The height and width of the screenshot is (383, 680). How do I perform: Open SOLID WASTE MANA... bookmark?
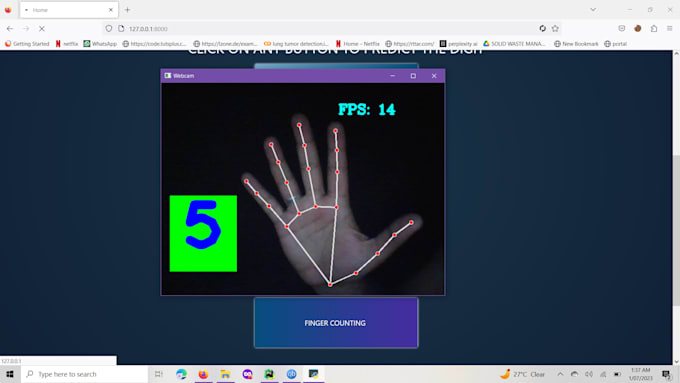514,44
